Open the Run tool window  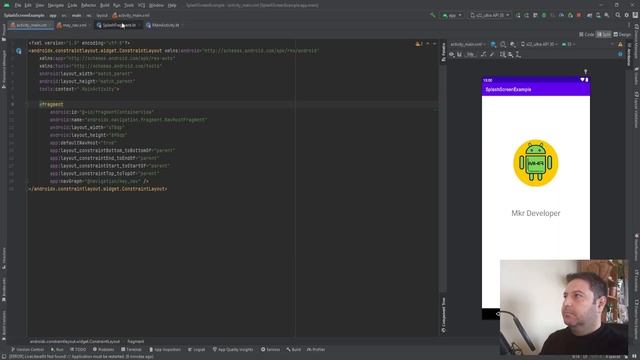point(57,349)
